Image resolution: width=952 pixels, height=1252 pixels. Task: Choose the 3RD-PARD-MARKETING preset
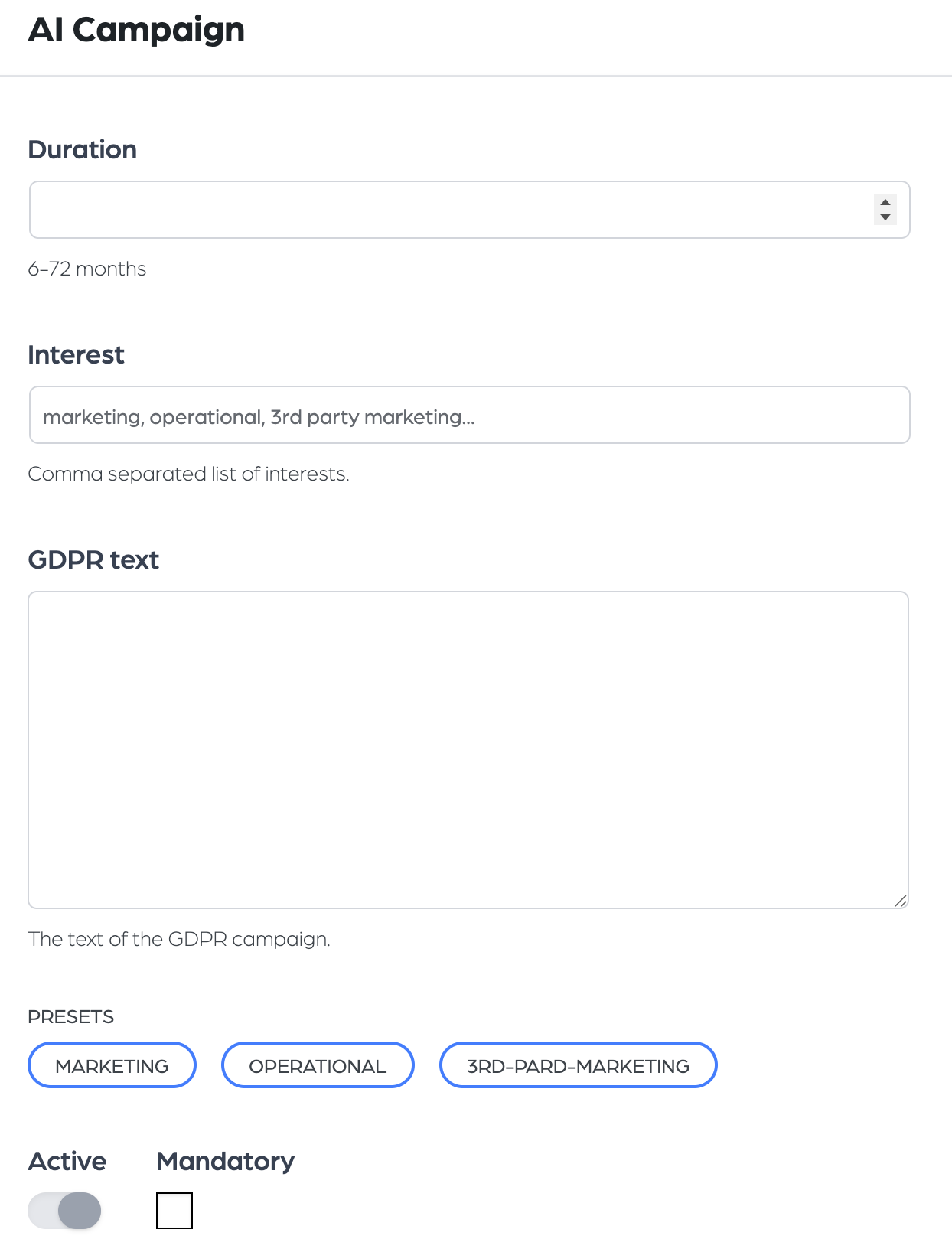click(578, 1065)
